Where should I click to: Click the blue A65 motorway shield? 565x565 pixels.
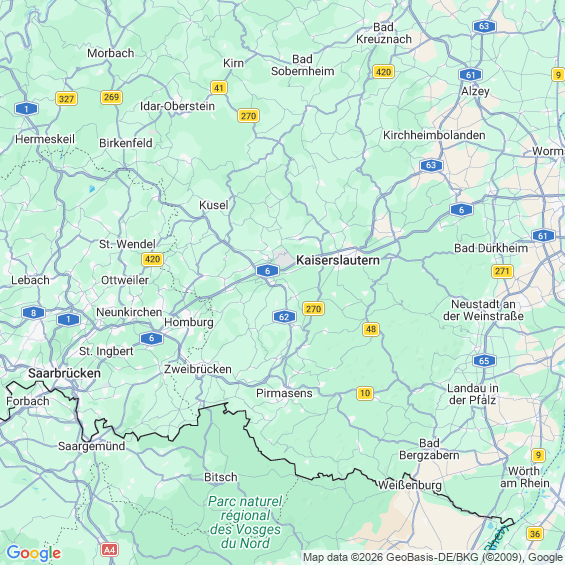(484, 361)
